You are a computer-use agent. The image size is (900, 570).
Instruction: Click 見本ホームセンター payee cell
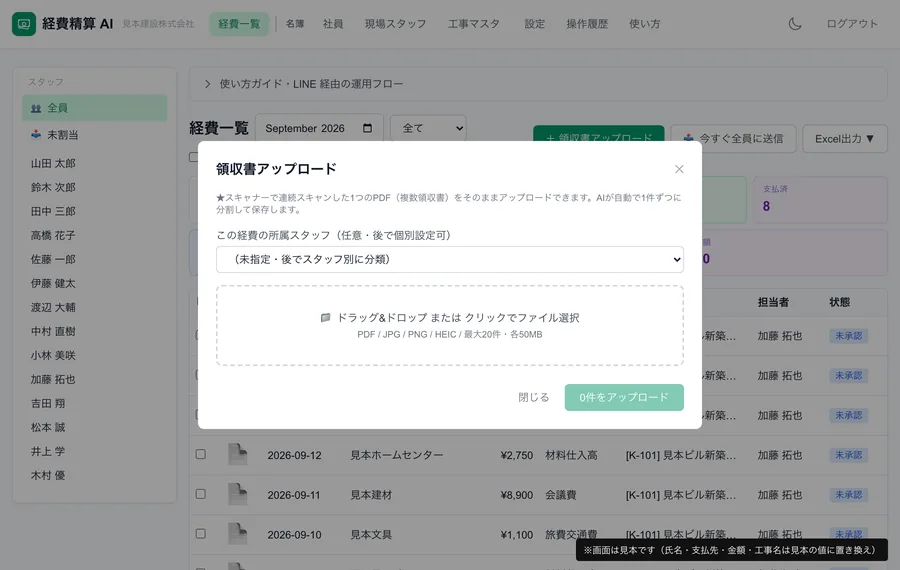click(397, 455)
